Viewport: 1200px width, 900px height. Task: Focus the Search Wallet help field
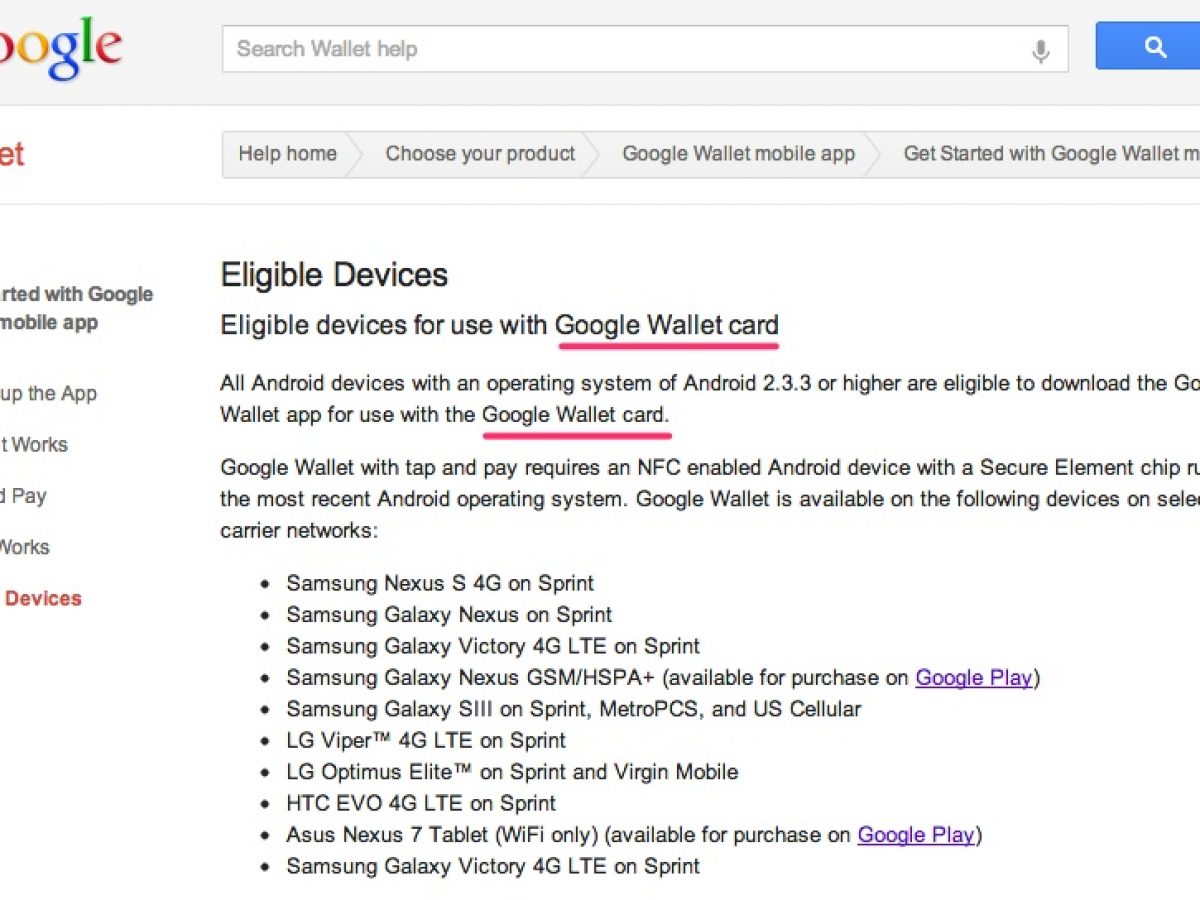point(620,49)
